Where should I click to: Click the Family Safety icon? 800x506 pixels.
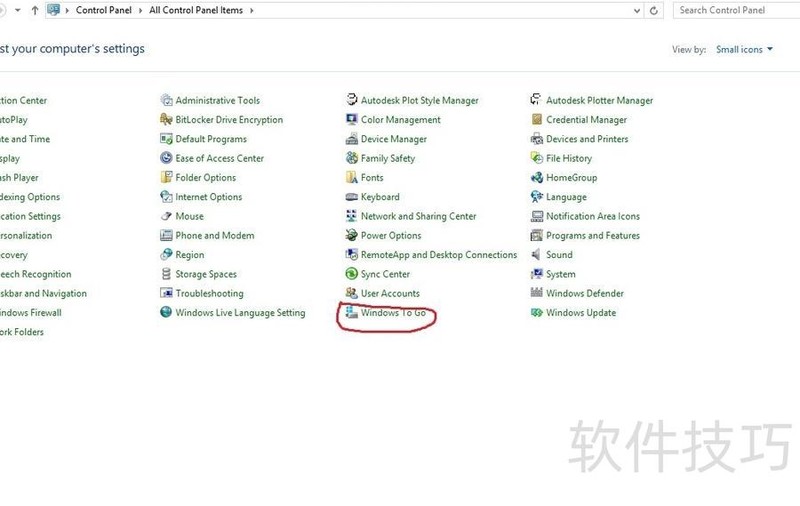[352, 158]
